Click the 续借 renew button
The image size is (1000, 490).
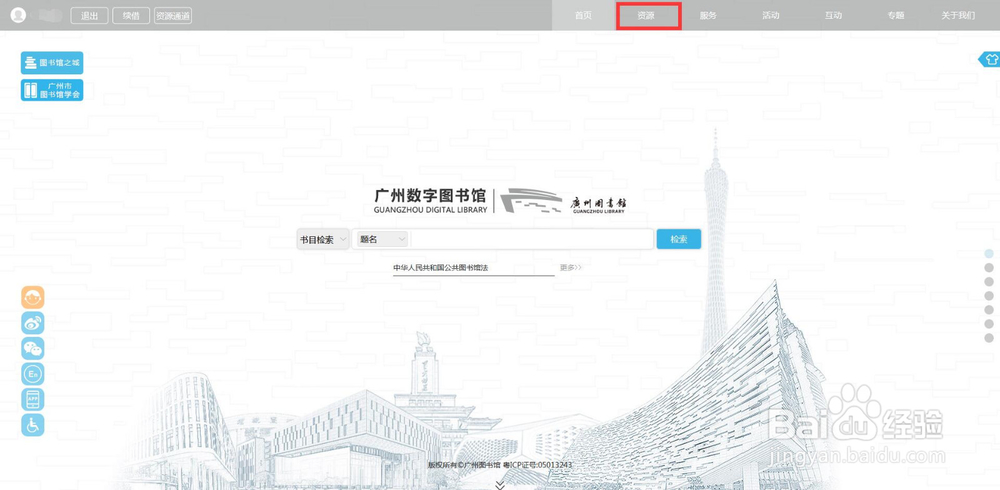pos(131,16)
